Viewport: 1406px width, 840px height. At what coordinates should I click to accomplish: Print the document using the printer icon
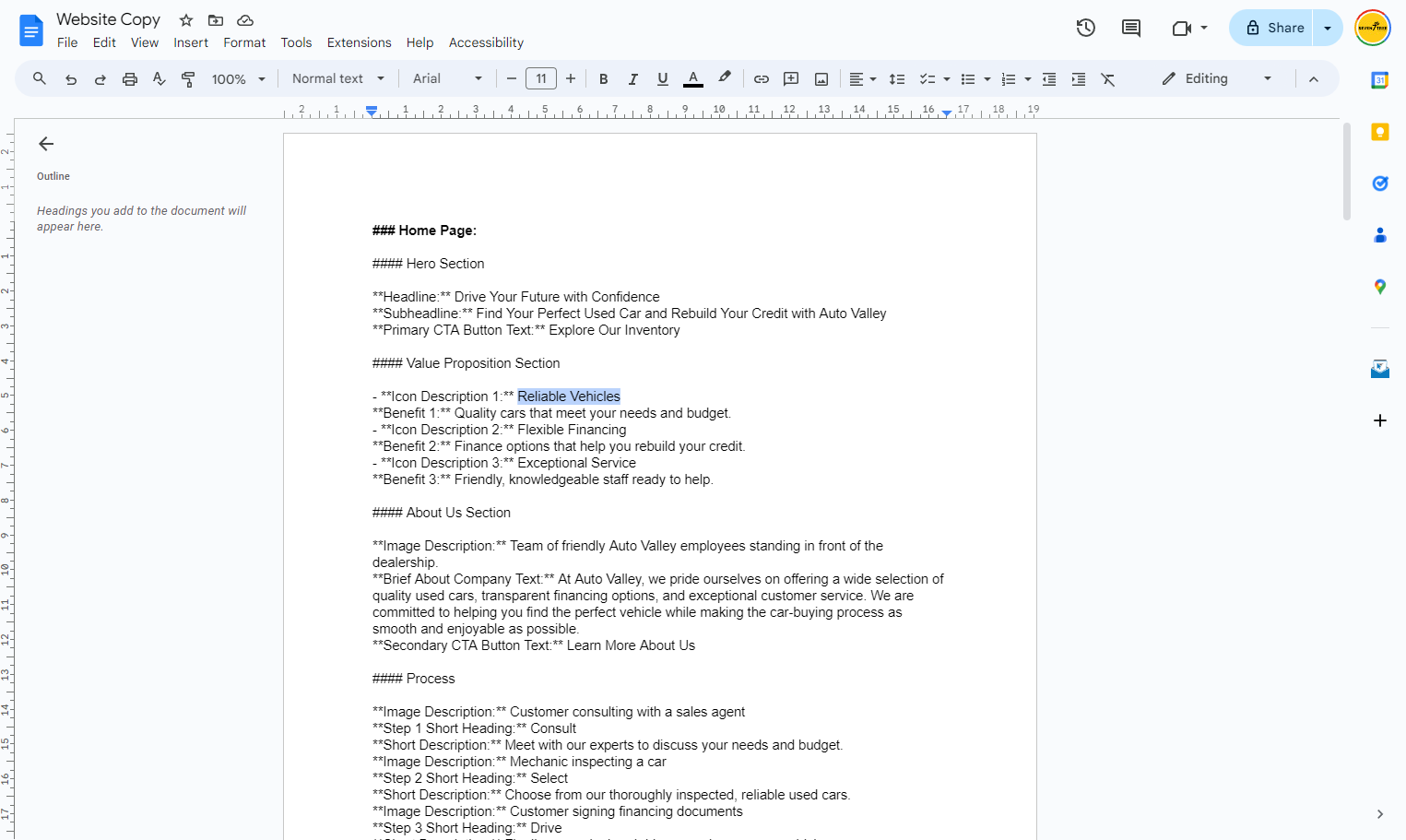pos(130,79)
